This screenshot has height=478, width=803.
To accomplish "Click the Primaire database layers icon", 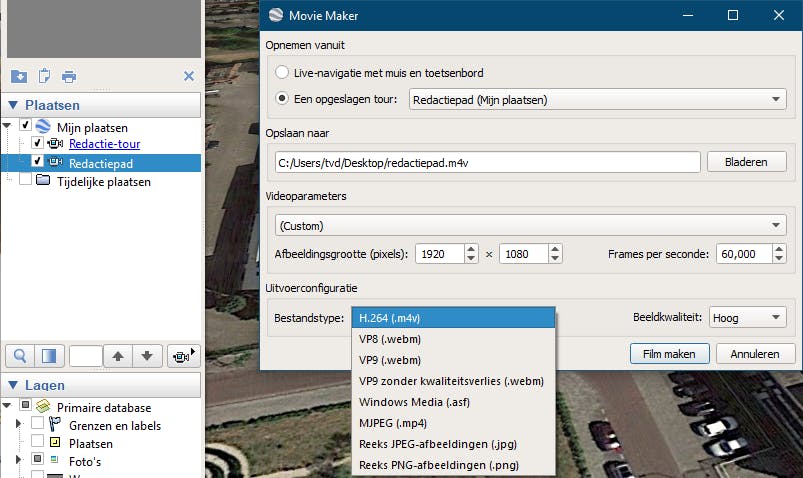I will click(x=43, y=406).
